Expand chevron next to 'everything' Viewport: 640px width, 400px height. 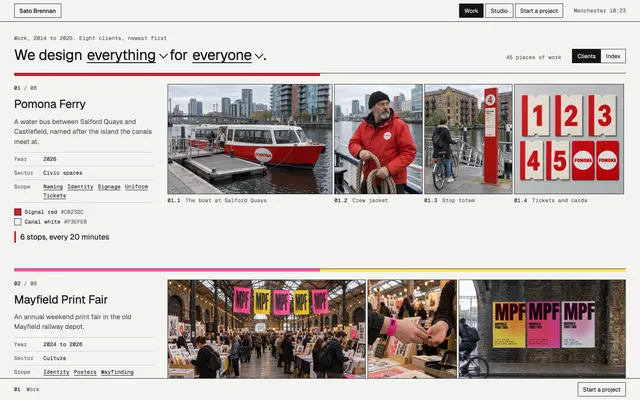163,56
